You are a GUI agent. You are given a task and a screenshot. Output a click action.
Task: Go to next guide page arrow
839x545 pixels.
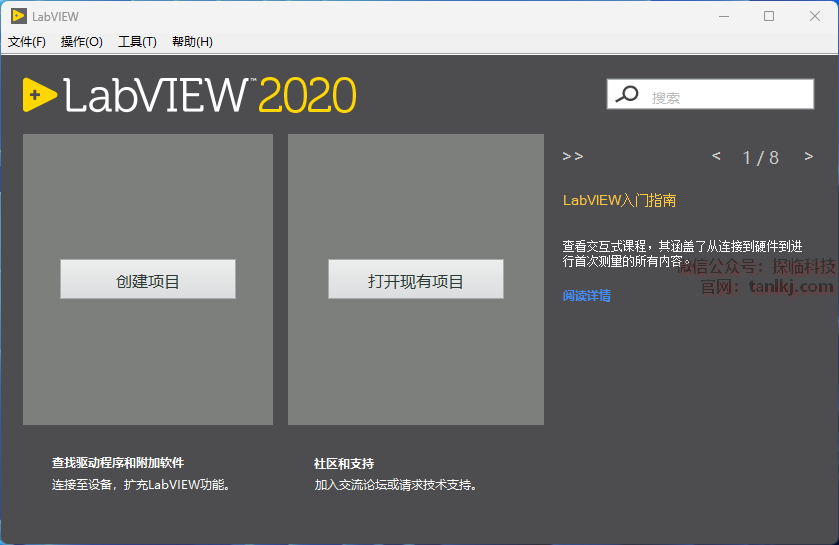point(808,156)
